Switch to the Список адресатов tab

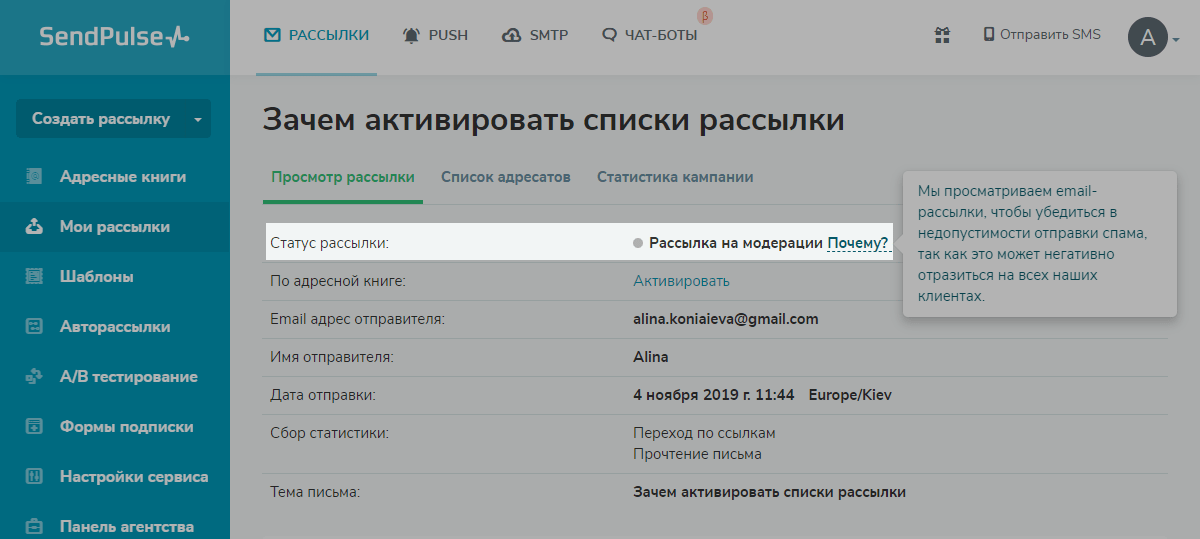click(x=505, y=177)
